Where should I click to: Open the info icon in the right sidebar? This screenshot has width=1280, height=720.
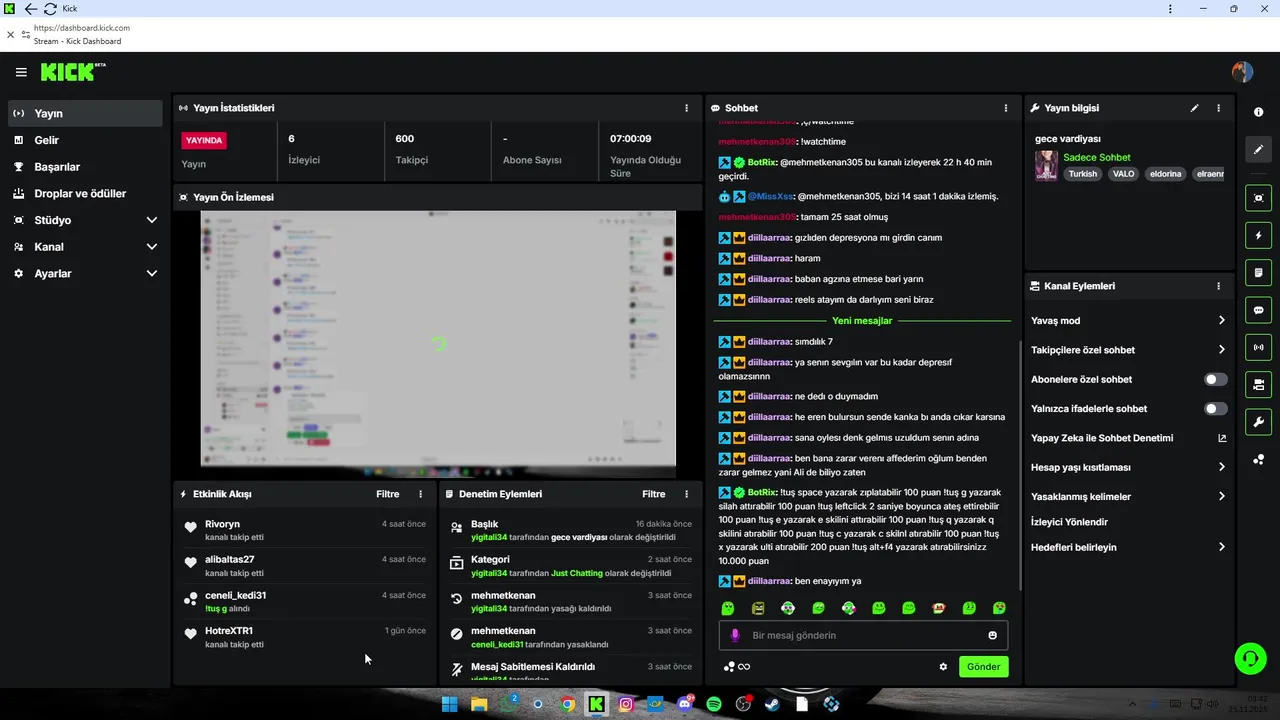(1258, 112)
